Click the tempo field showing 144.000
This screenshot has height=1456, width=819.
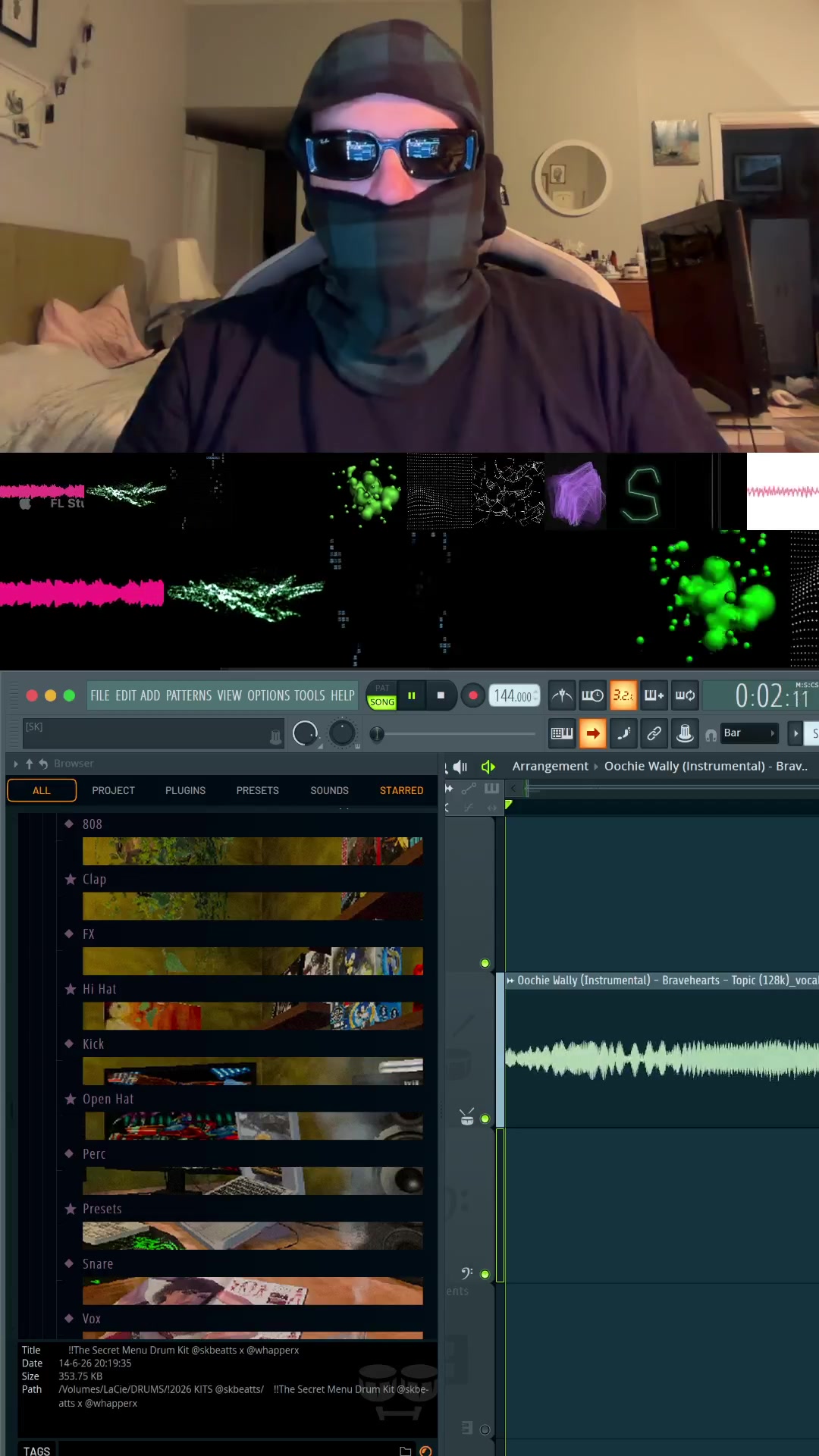pos(515,695)
